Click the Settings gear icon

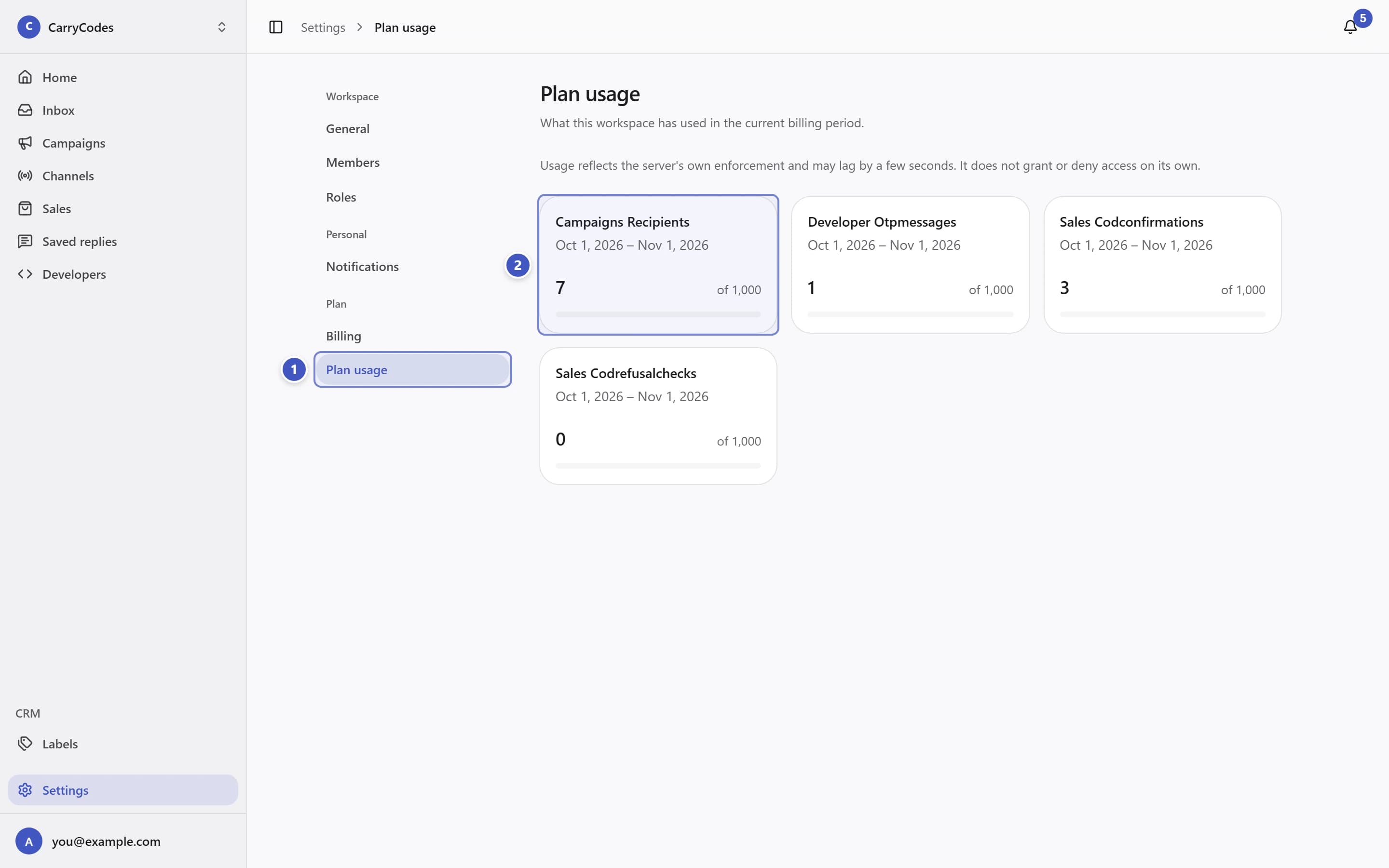25,790
